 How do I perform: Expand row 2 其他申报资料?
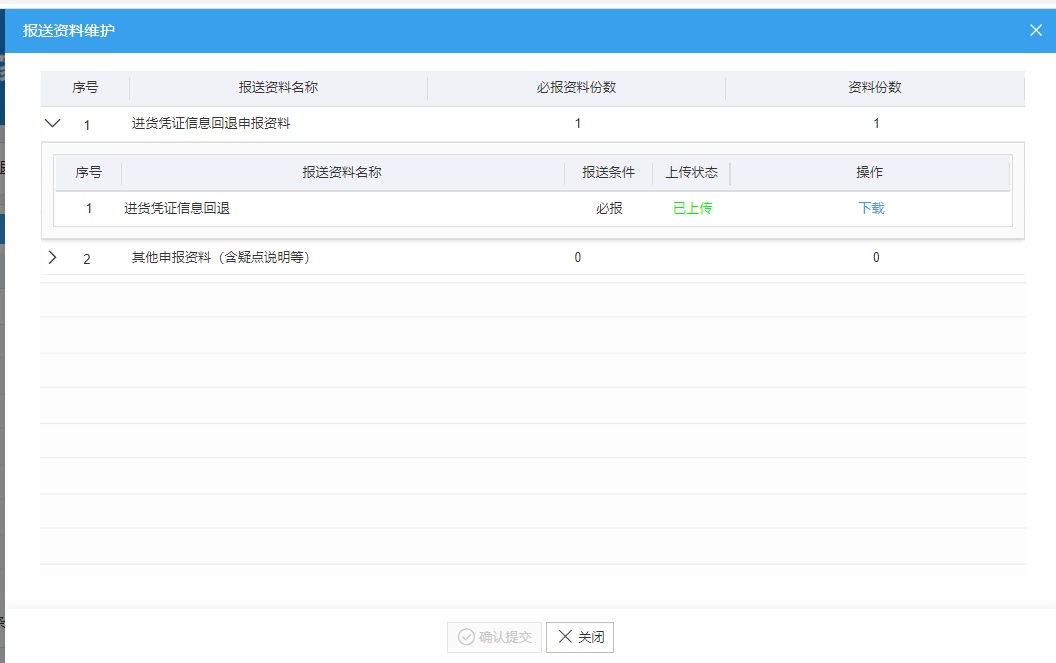(53, 257)
